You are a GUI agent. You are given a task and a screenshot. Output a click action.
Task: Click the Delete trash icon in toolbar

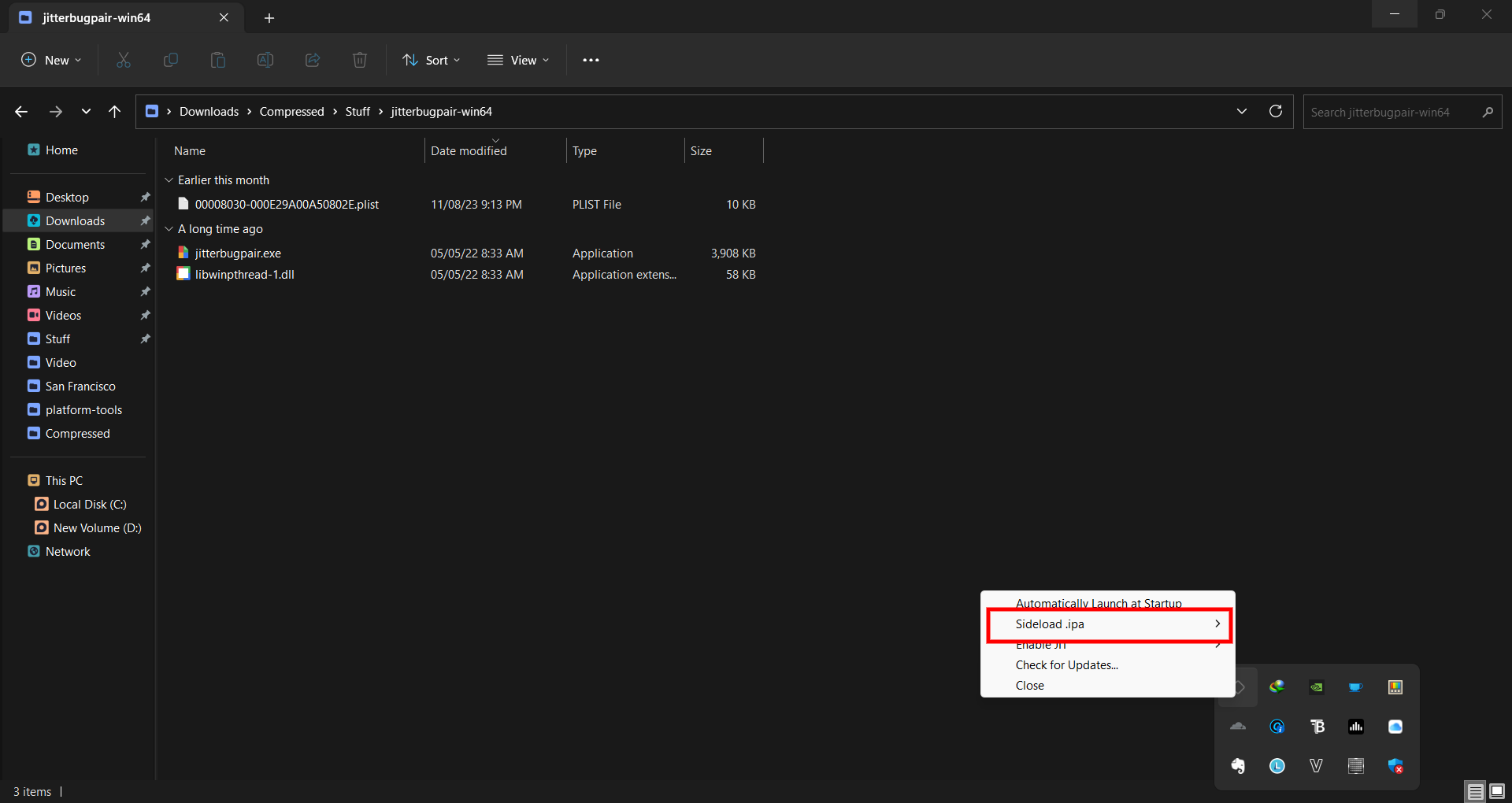point(360,60)
